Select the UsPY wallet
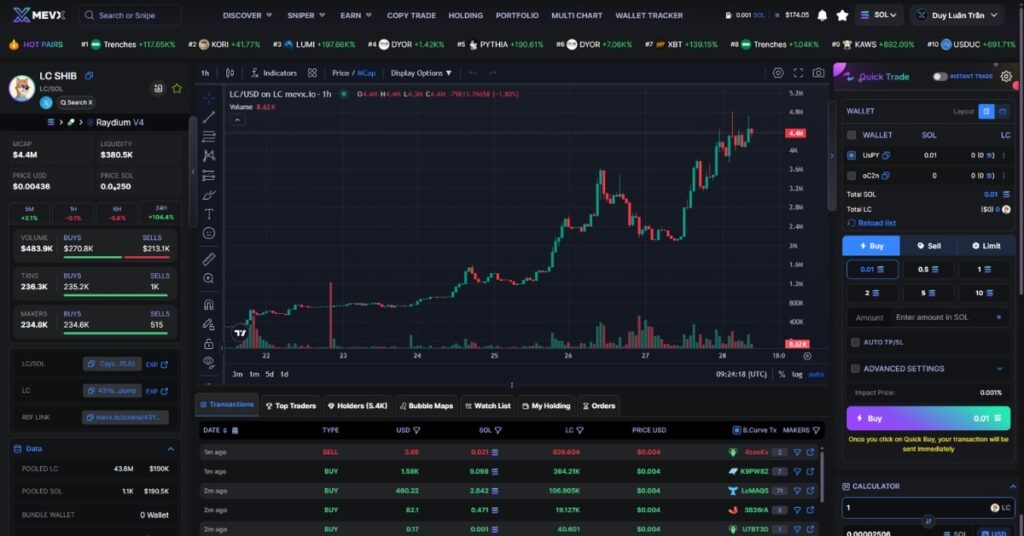Screen dimensions: 1024x536 (852, 155)
